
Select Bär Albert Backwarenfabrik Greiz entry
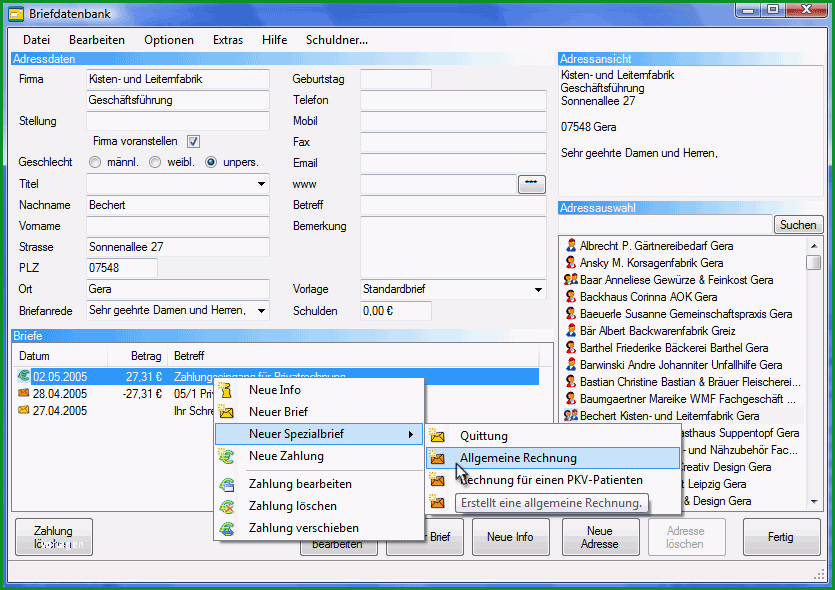(657, 331)
